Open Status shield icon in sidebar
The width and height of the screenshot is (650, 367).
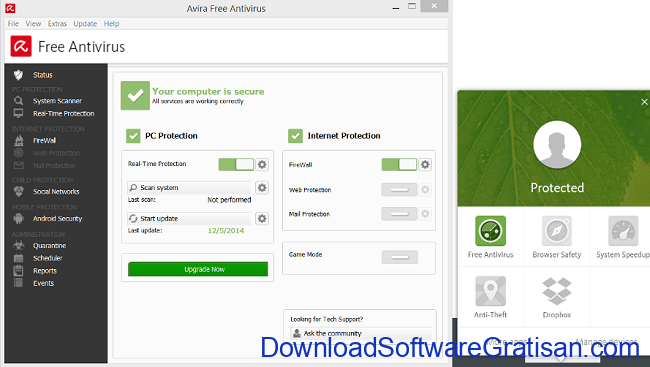pos(18,75)
